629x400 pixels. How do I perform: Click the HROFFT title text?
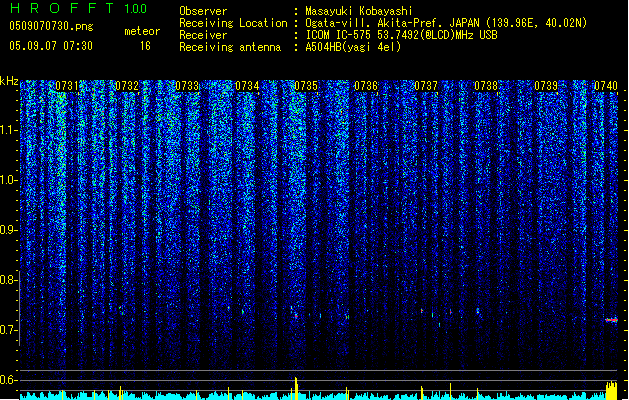click(x=62, y=8)
